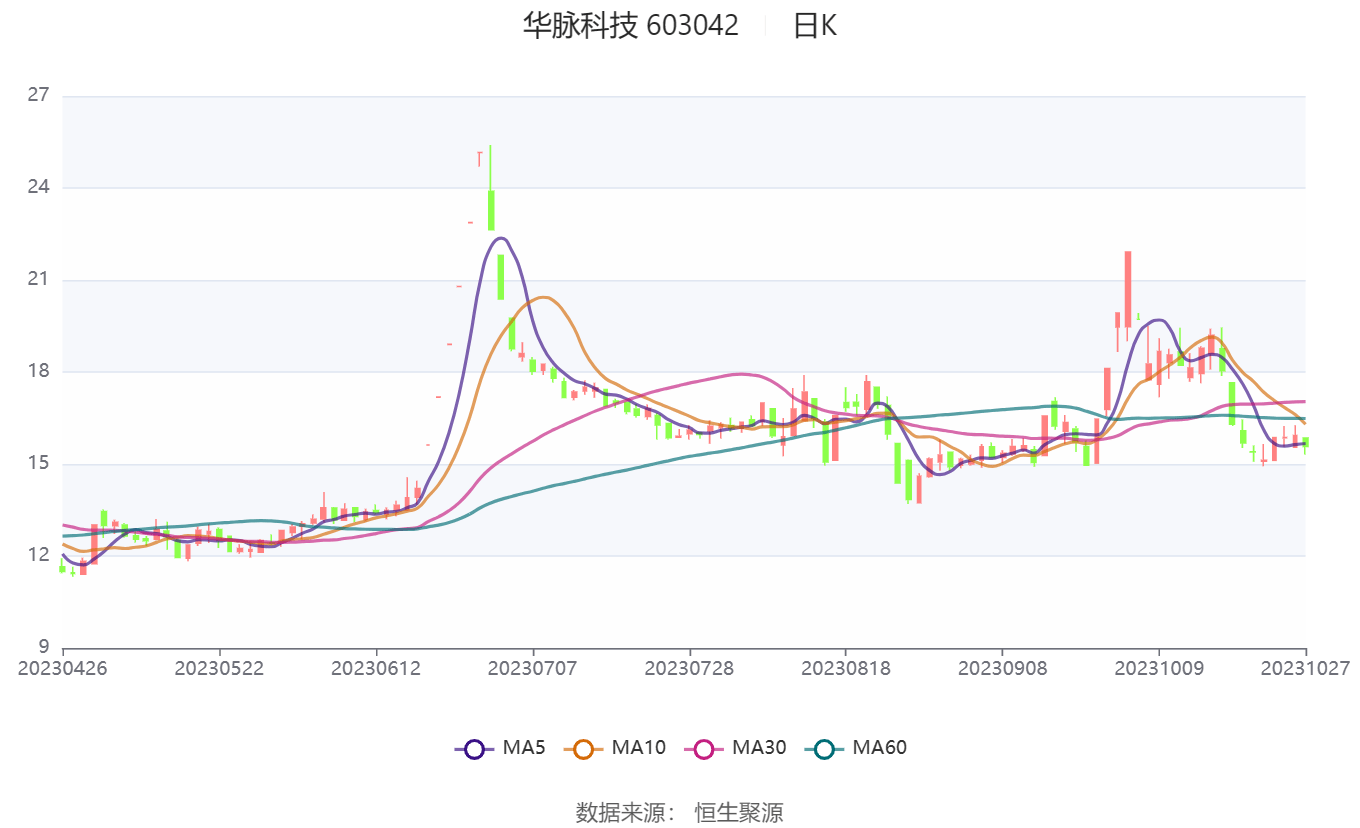Click x-axis date label 20230707
Viewport: 1360px width, 828px height.
pos(532,667)
